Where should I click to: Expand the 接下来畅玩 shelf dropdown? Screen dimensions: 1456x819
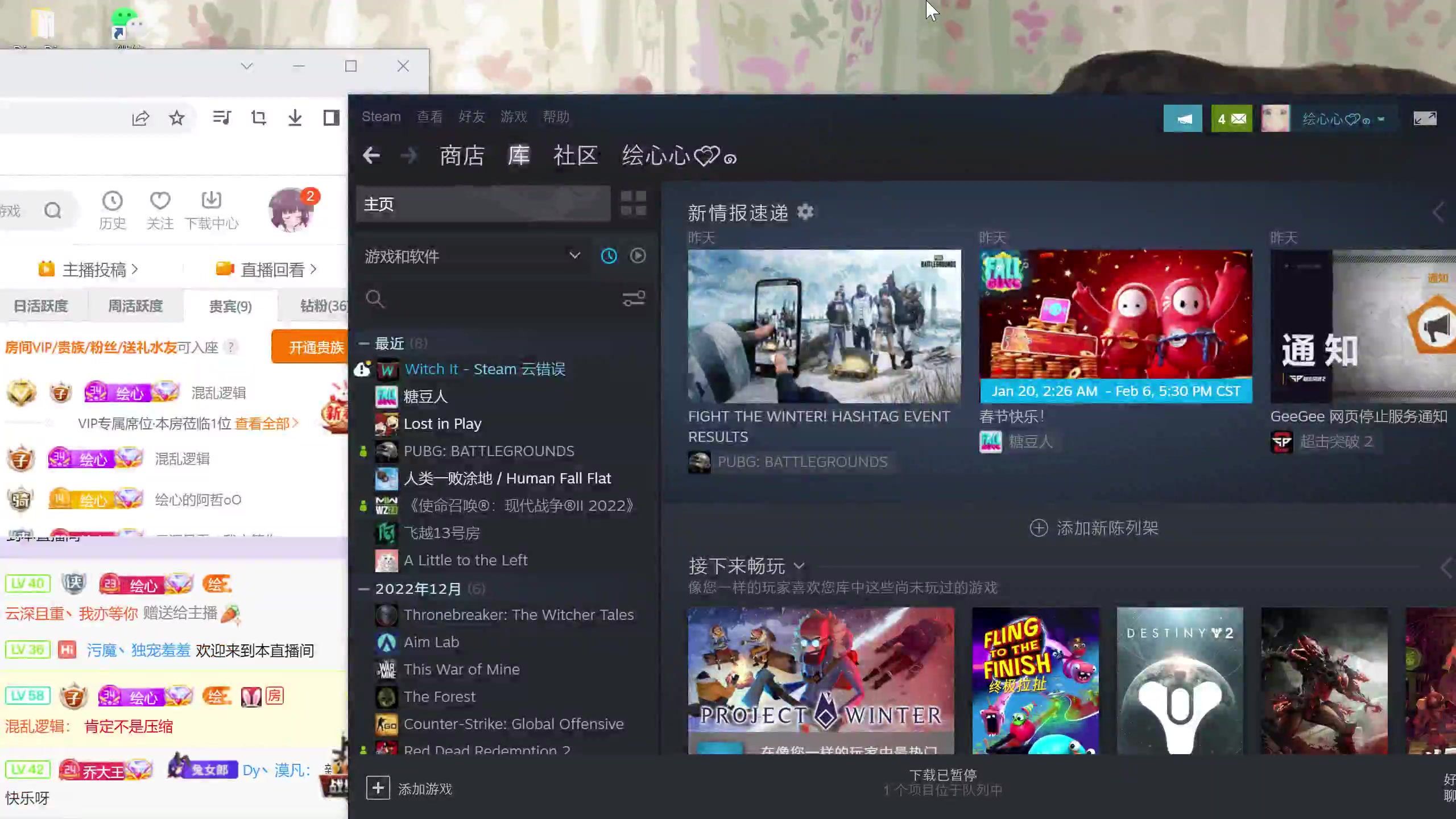pos(799,566)
